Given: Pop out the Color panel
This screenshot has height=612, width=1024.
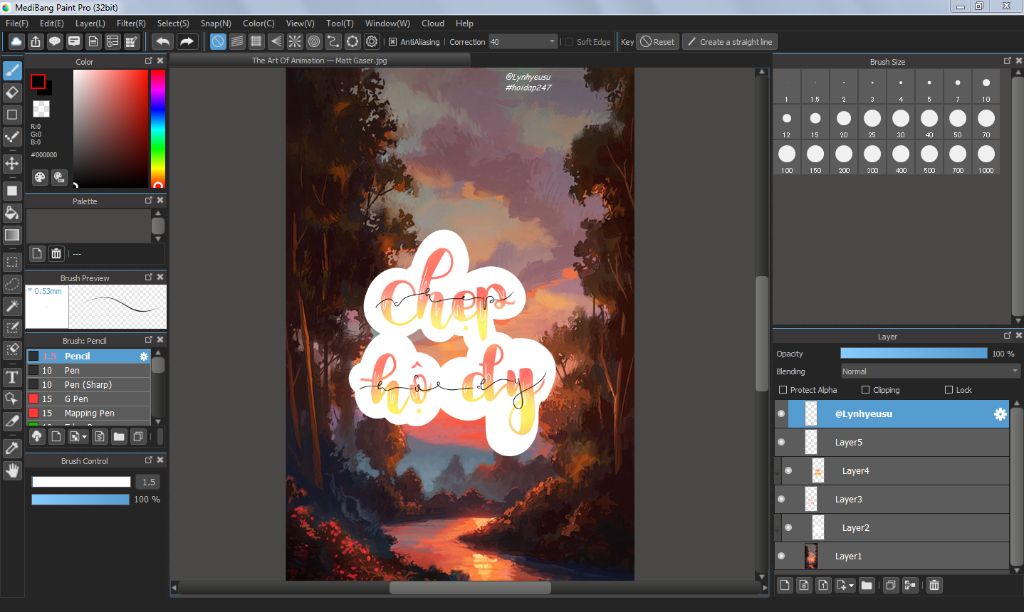Looking at the screenshot, I should pyautogui.click(x=148, y=61).
